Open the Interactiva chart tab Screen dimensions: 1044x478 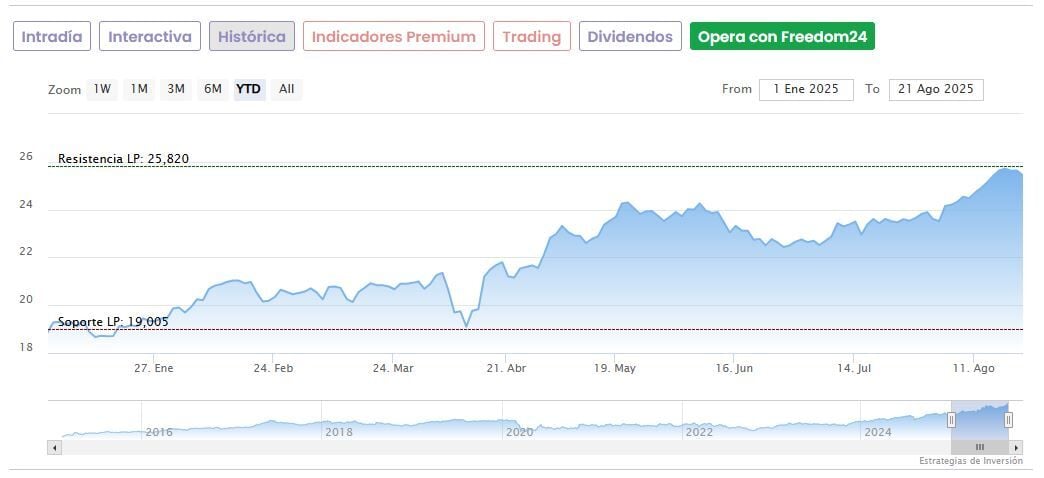pos(150,37)
